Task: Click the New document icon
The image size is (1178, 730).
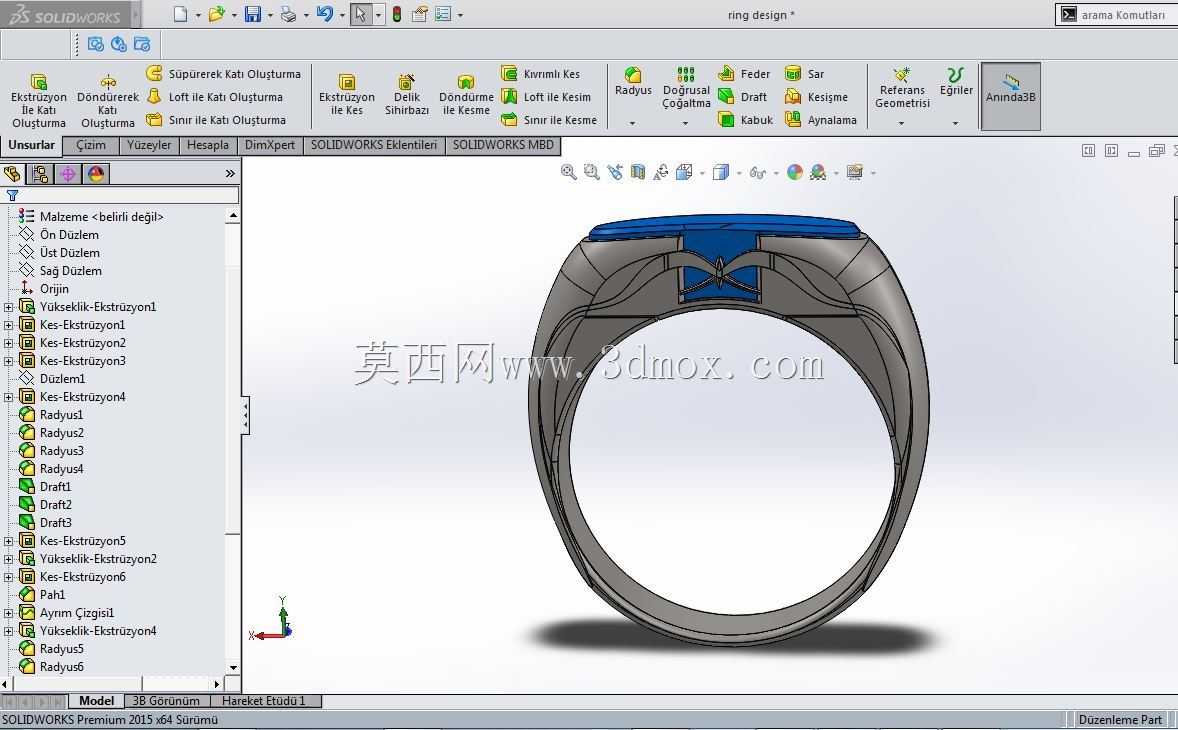Action: [180, 14]
